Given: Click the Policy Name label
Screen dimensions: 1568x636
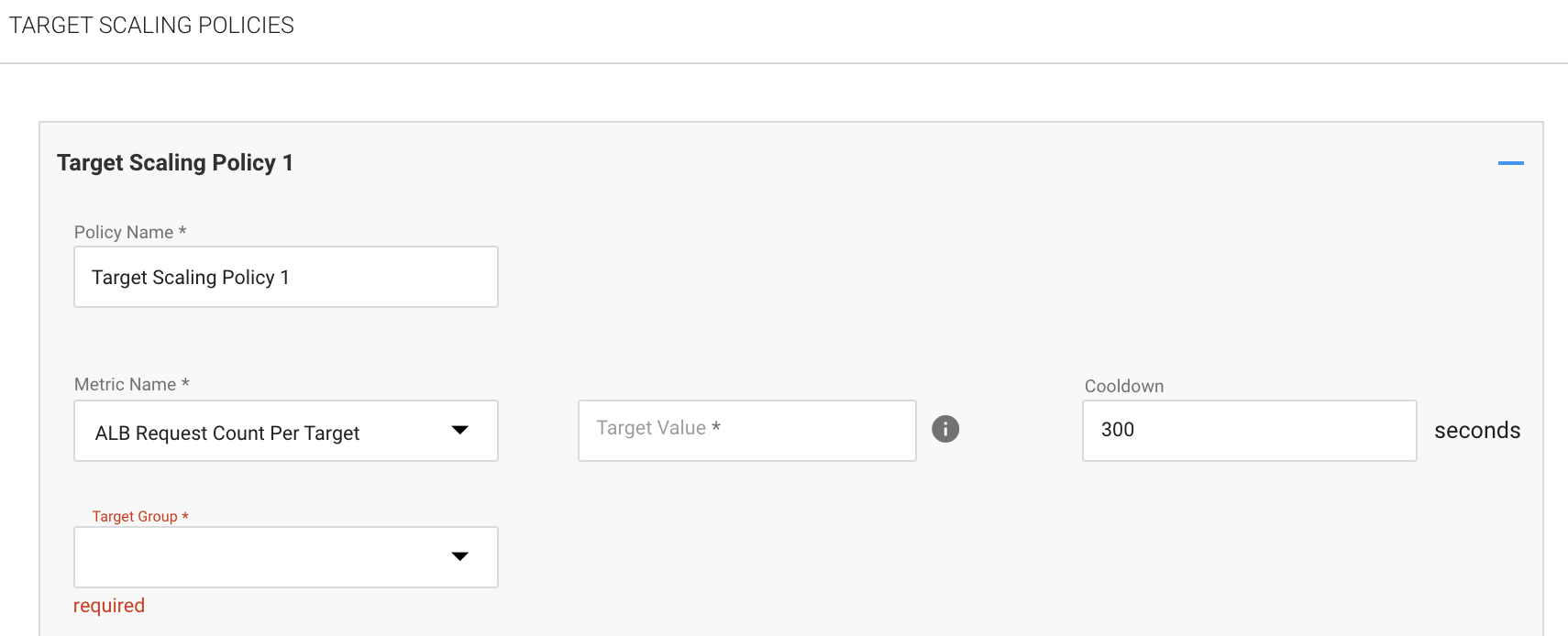Looking at the screenshot, I should 124,232.
